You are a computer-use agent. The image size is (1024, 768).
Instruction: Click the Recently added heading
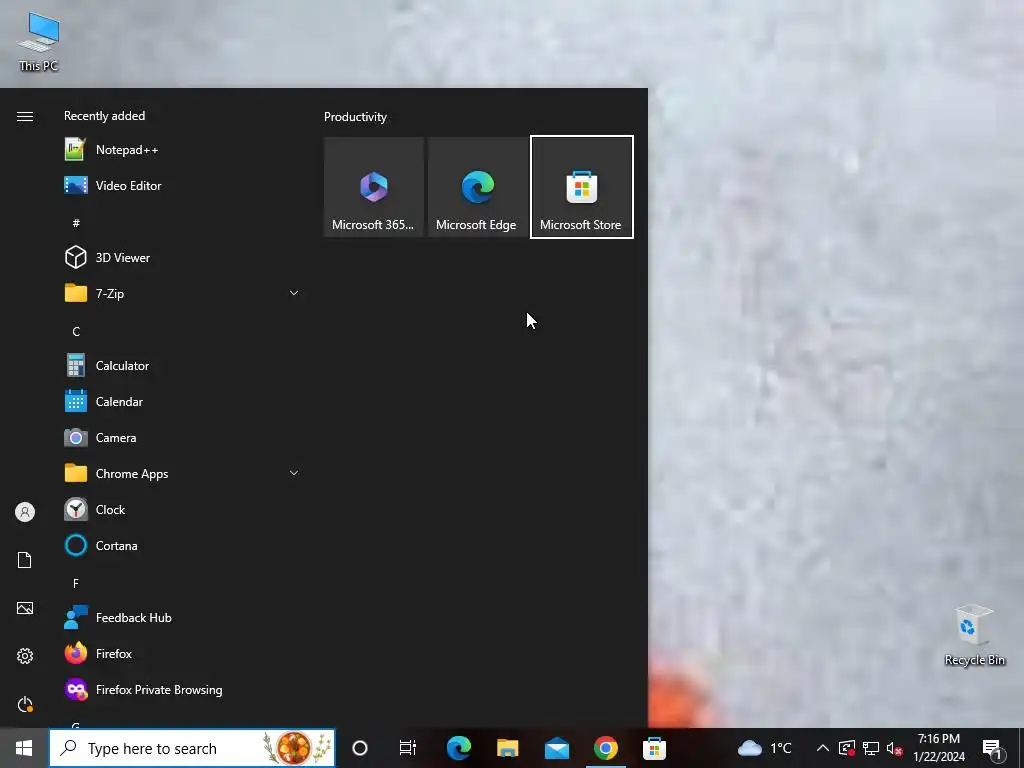click(104, 116)
